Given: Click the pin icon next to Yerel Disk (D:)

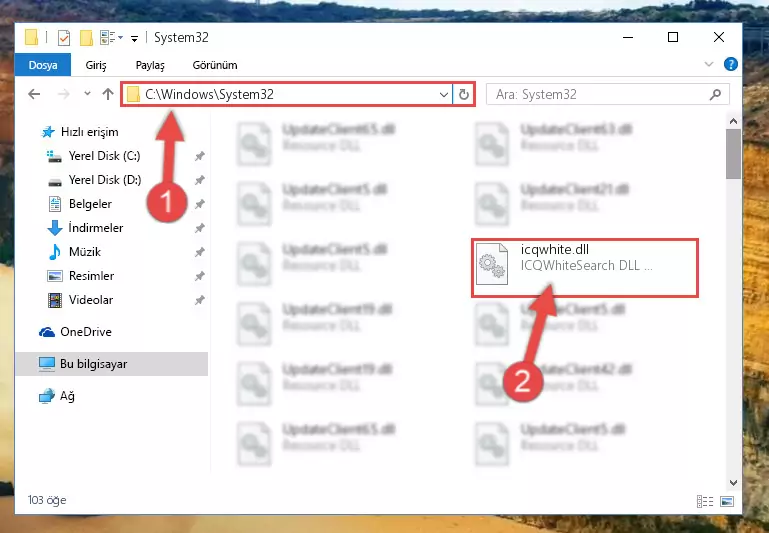Looking at the screenshot, I should point(200,180).
